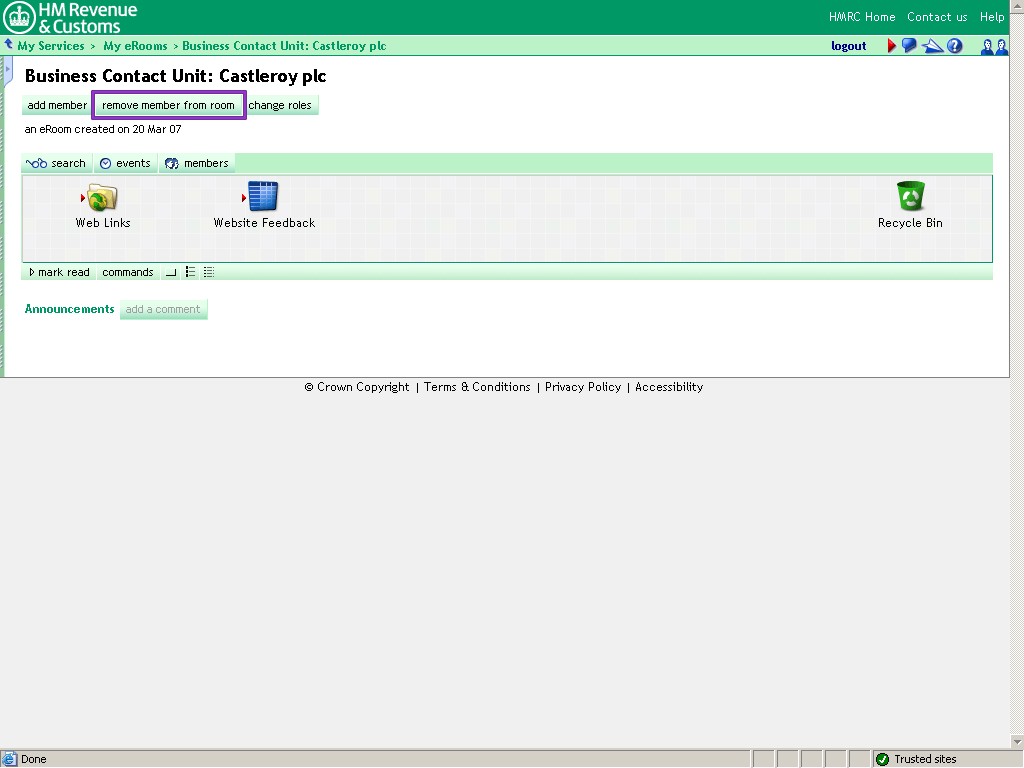
Task: Open the Recycle Bin icon
Action: click(910, 197)
